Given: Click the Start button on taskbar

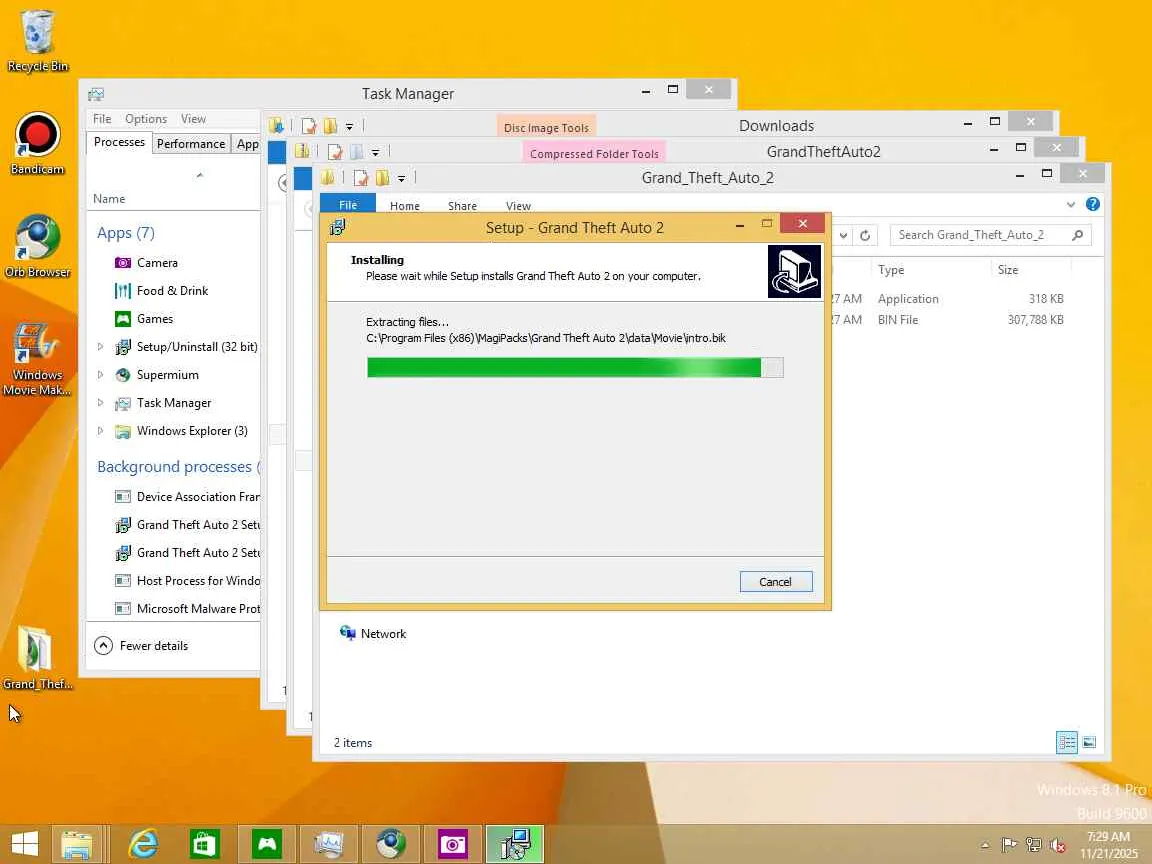Looking at the screenshot, I should pos(24,844).
